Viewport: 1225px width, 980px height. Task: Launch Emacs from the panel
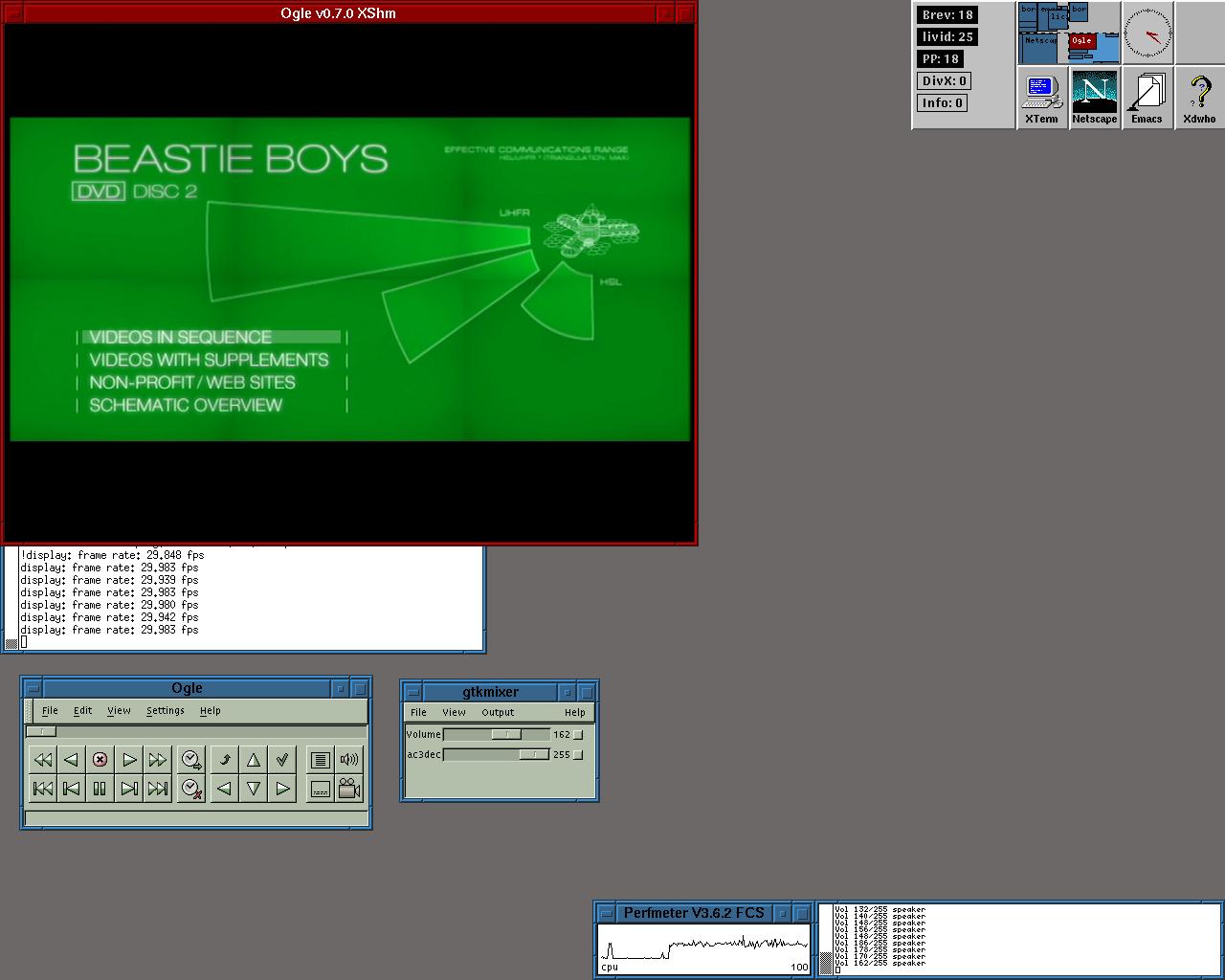1147,99
